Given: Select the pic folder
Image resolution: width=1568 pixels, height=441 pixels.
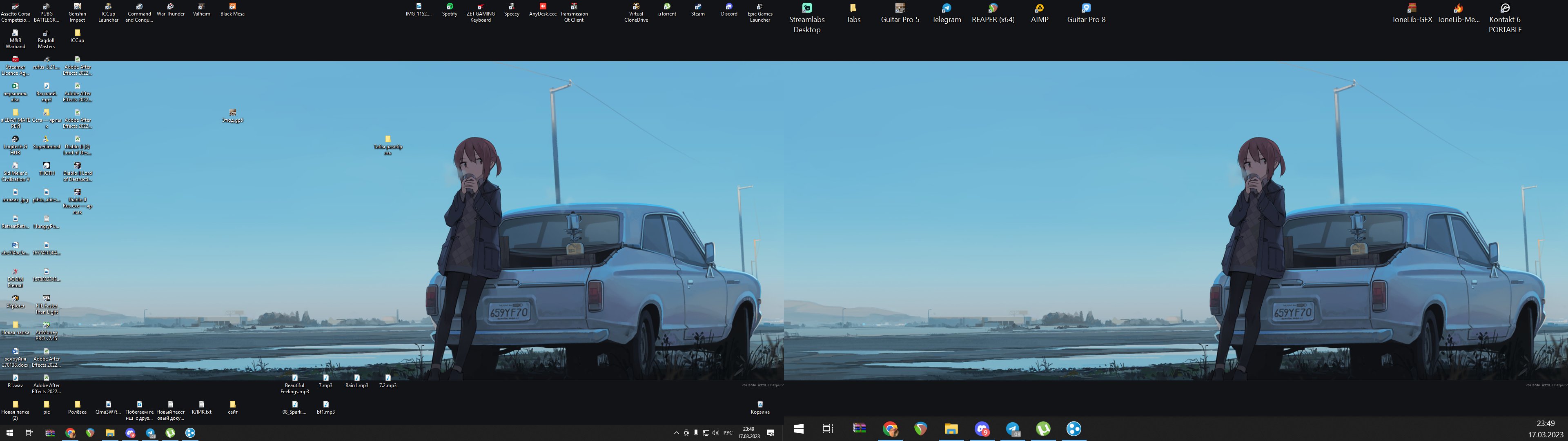Looking at the screenshot, I should click(46, 408).
